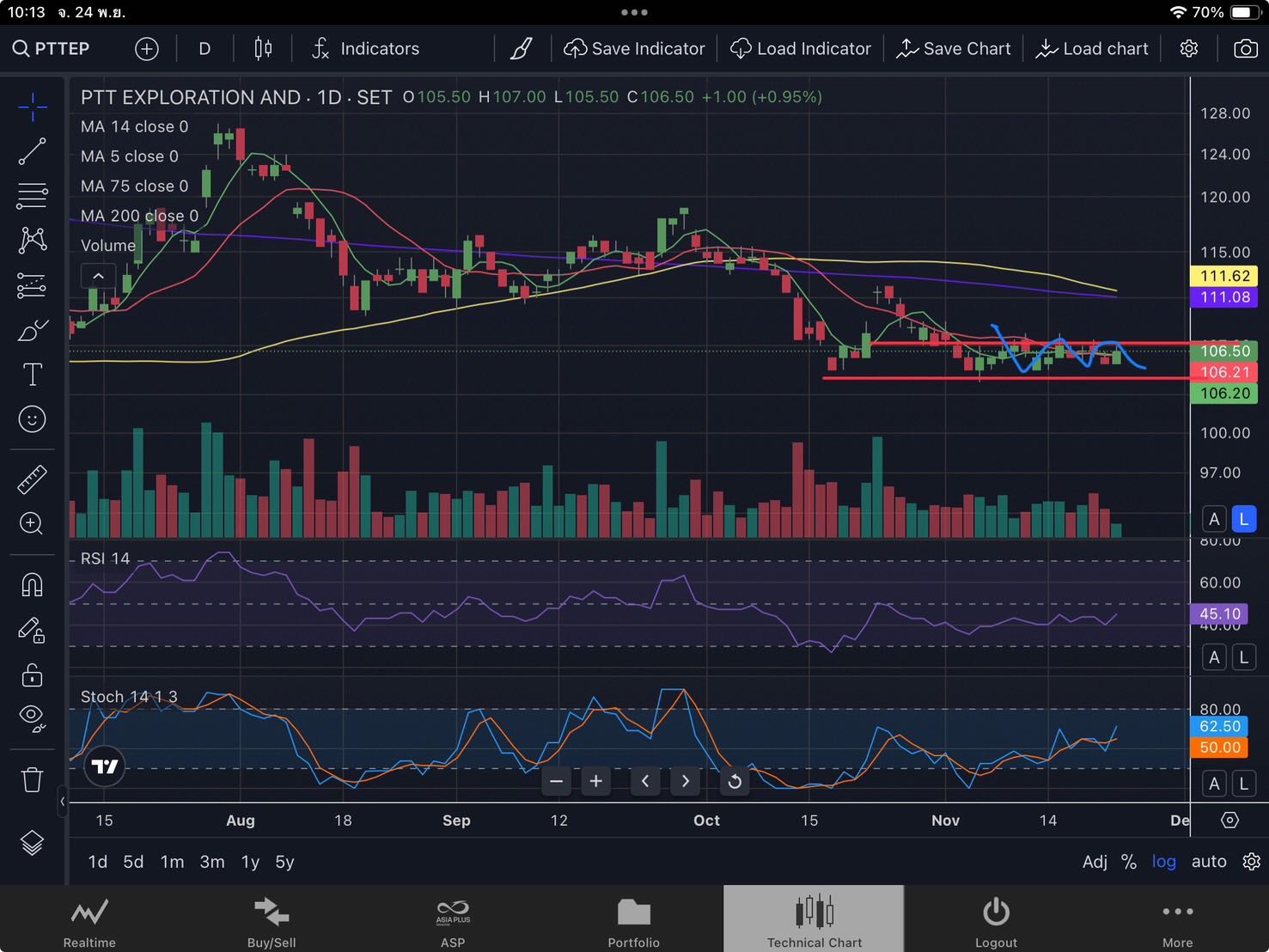This screenshot has width=1269, height=952.
Task: Select the ruler measure tool
Action: point(33,479)
